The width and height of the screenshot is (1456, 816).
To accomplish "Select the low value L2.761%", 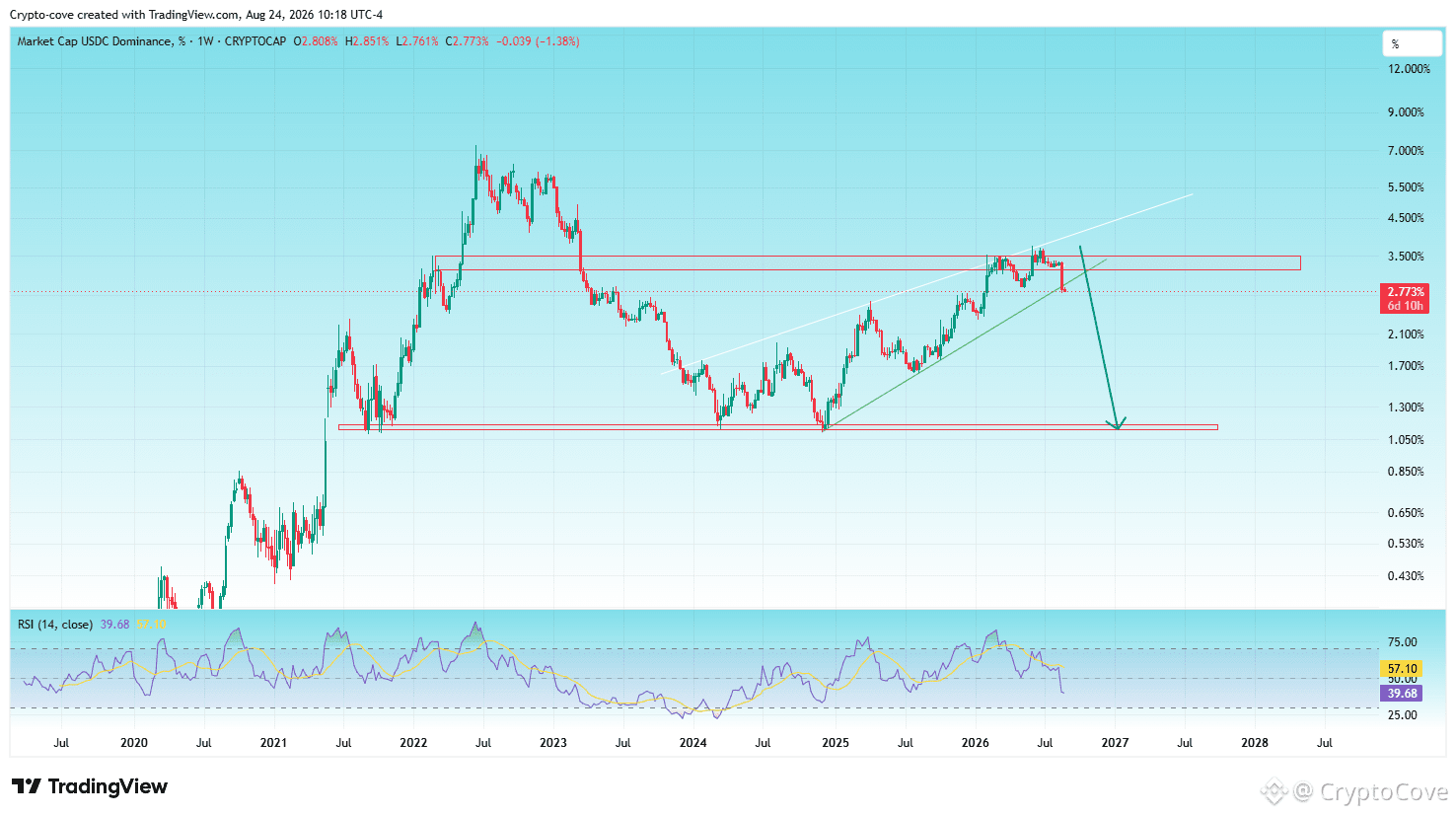I will [417, 41].
